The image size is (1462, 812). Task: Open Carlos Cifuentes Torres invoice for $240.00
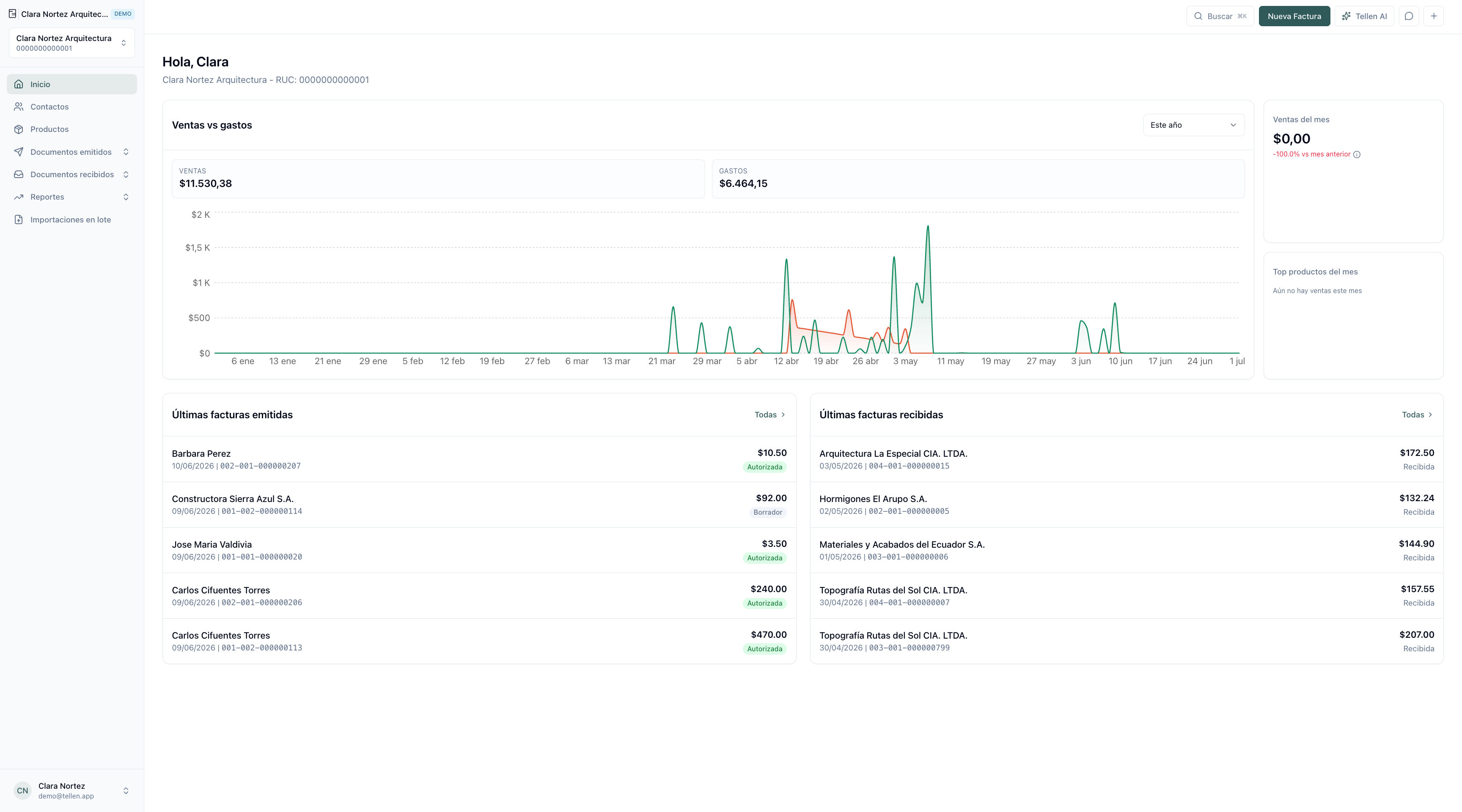pos(479,596)
